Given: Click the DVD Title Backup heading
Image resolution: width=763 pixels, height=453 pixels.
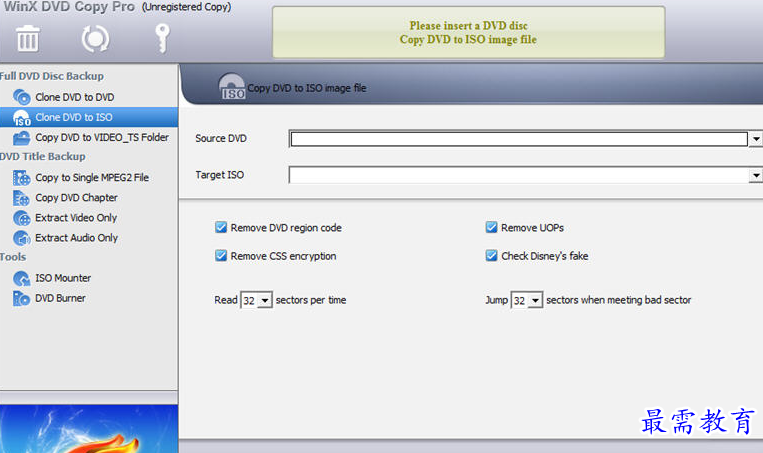Looking at the screenshot, I should click(43, 157).
